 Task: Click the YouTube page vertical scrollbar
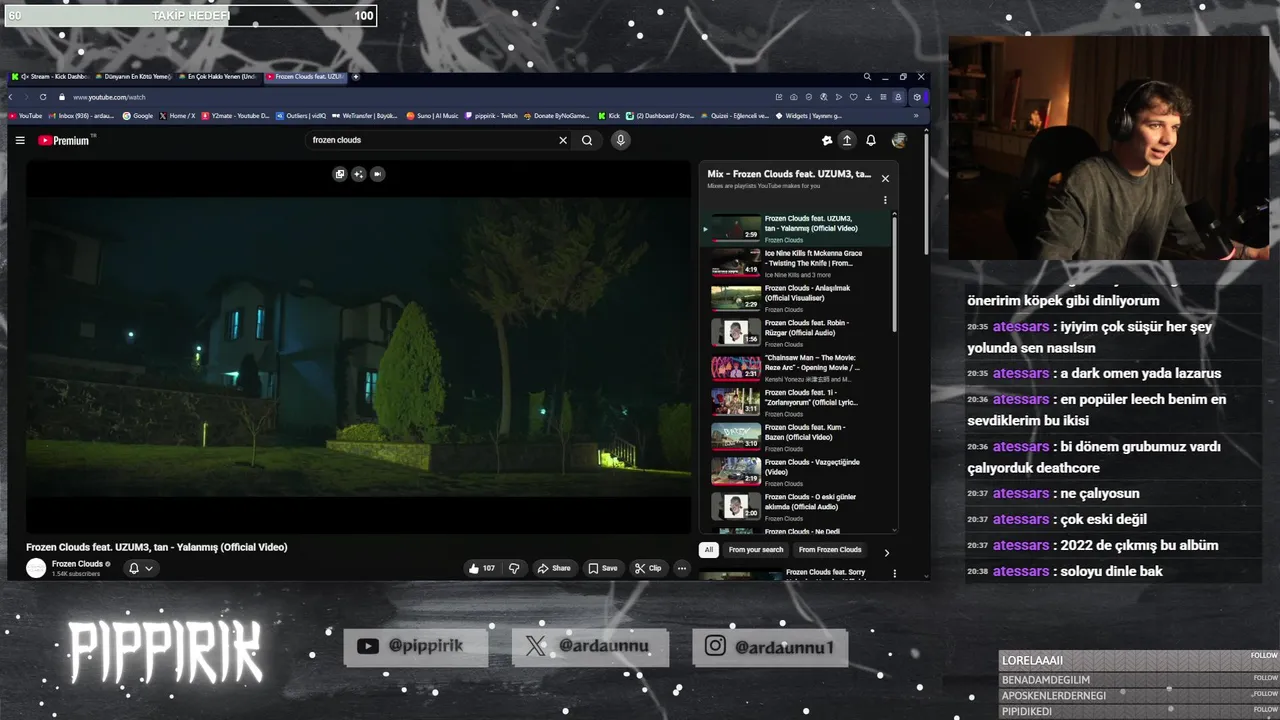[926, 192]
